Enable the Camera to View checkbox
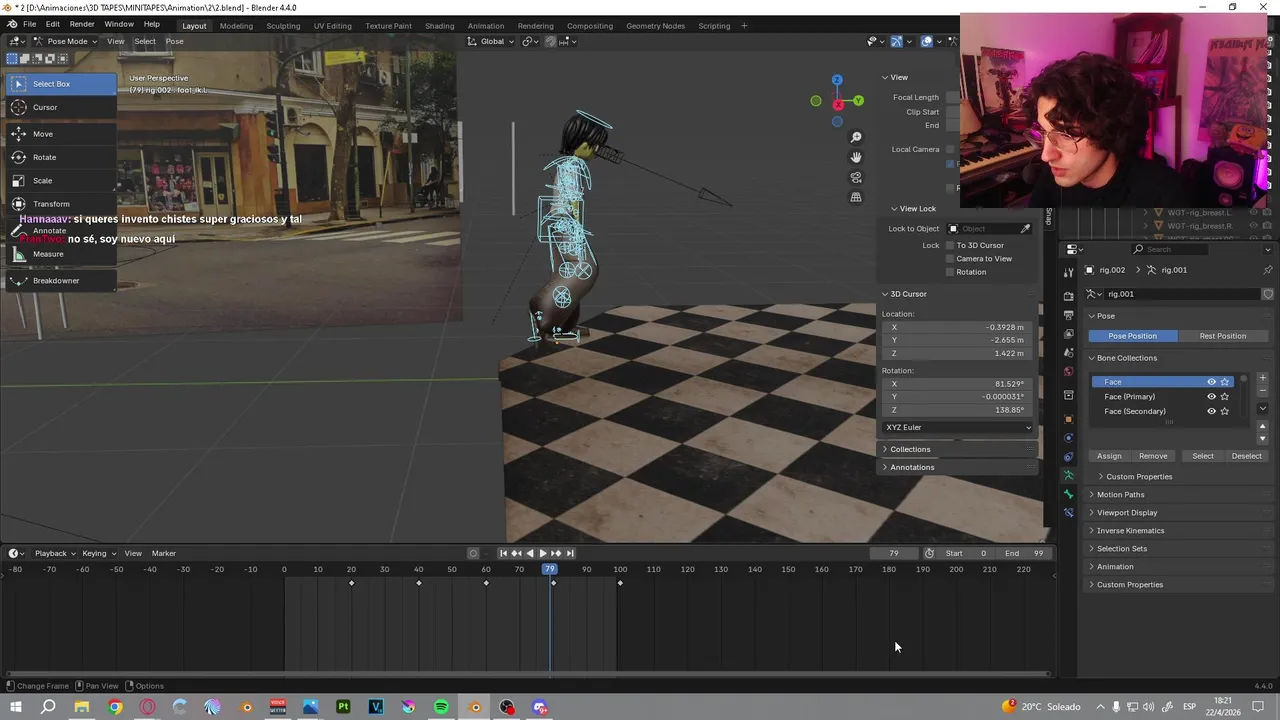Image resolution: width=1280 pixels, height=720 pixels. pos(950,259)
